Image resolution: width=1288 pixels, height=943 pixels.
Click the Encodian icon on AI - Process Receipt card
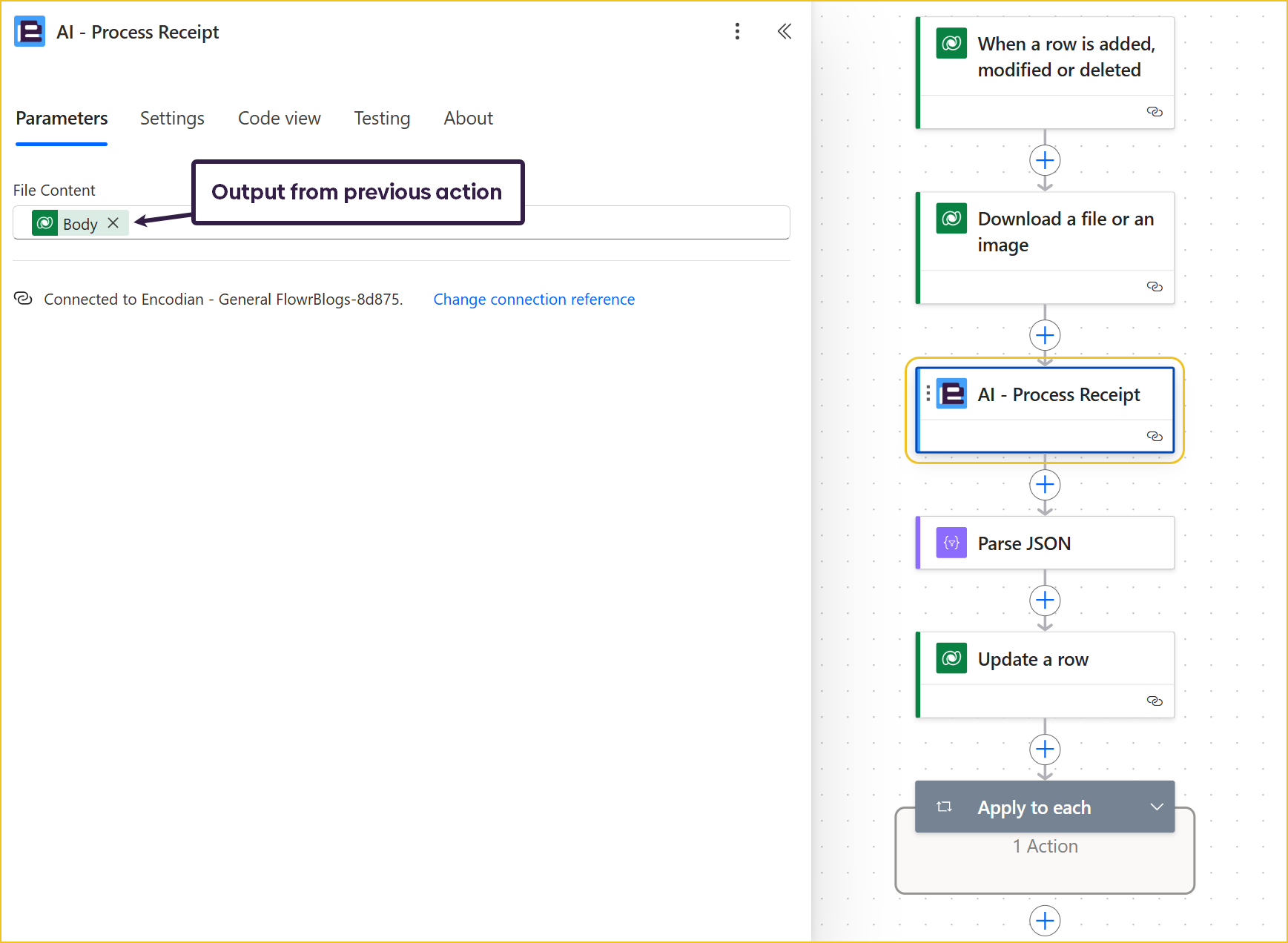(951, 394)
